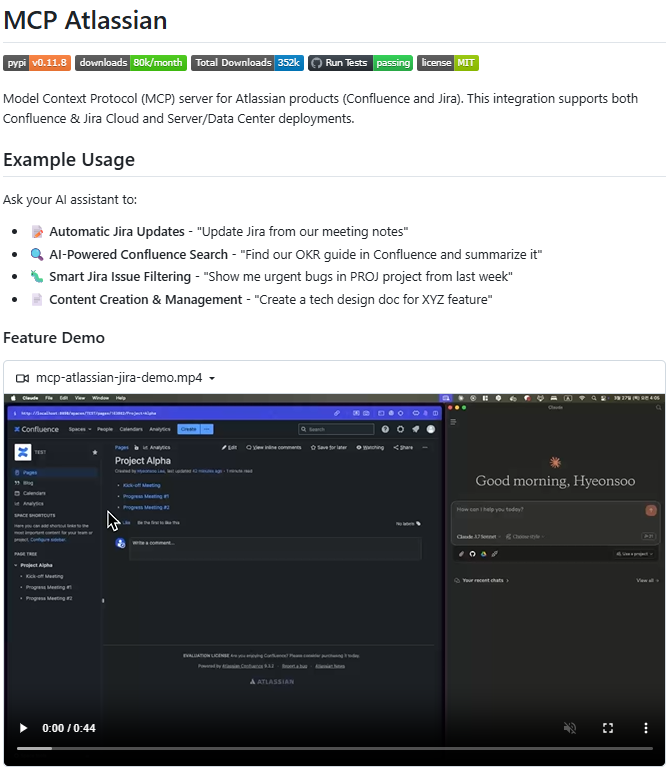Screen dimensions: 671x770
Task: Click Edit on the Project Alpha page
Action: (x=229, y=447)
